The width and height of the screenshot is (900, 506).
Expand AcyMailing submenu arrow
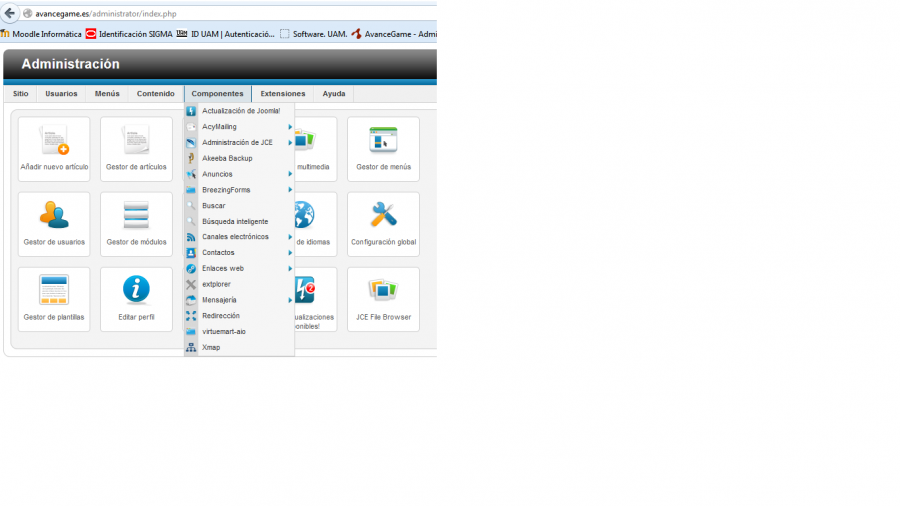point(290,127)
